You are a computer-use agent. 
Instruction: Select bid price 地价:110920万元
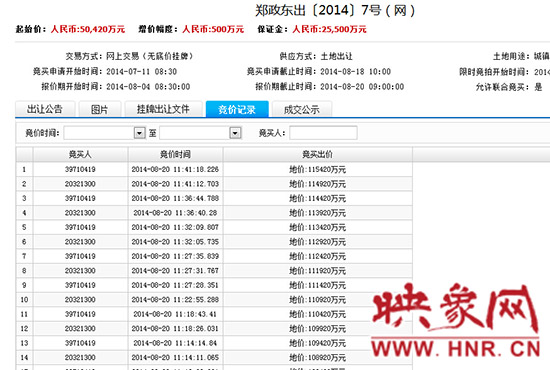(317, 300)
